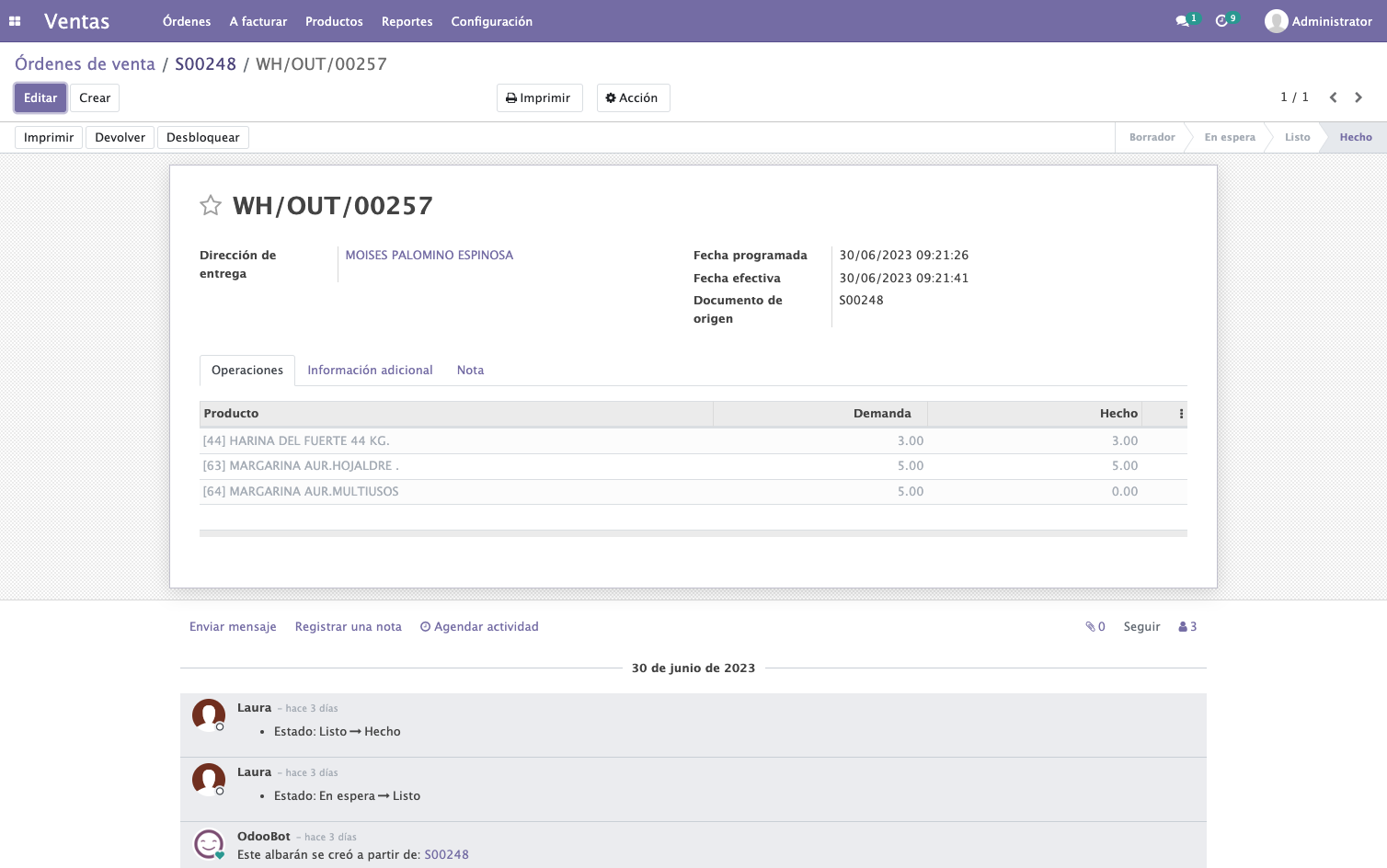The height and width of the screenshot is (868, 1387).
Task: Go to Órdenes de venta breadcrumb
Action: click(x=85, y=64)
